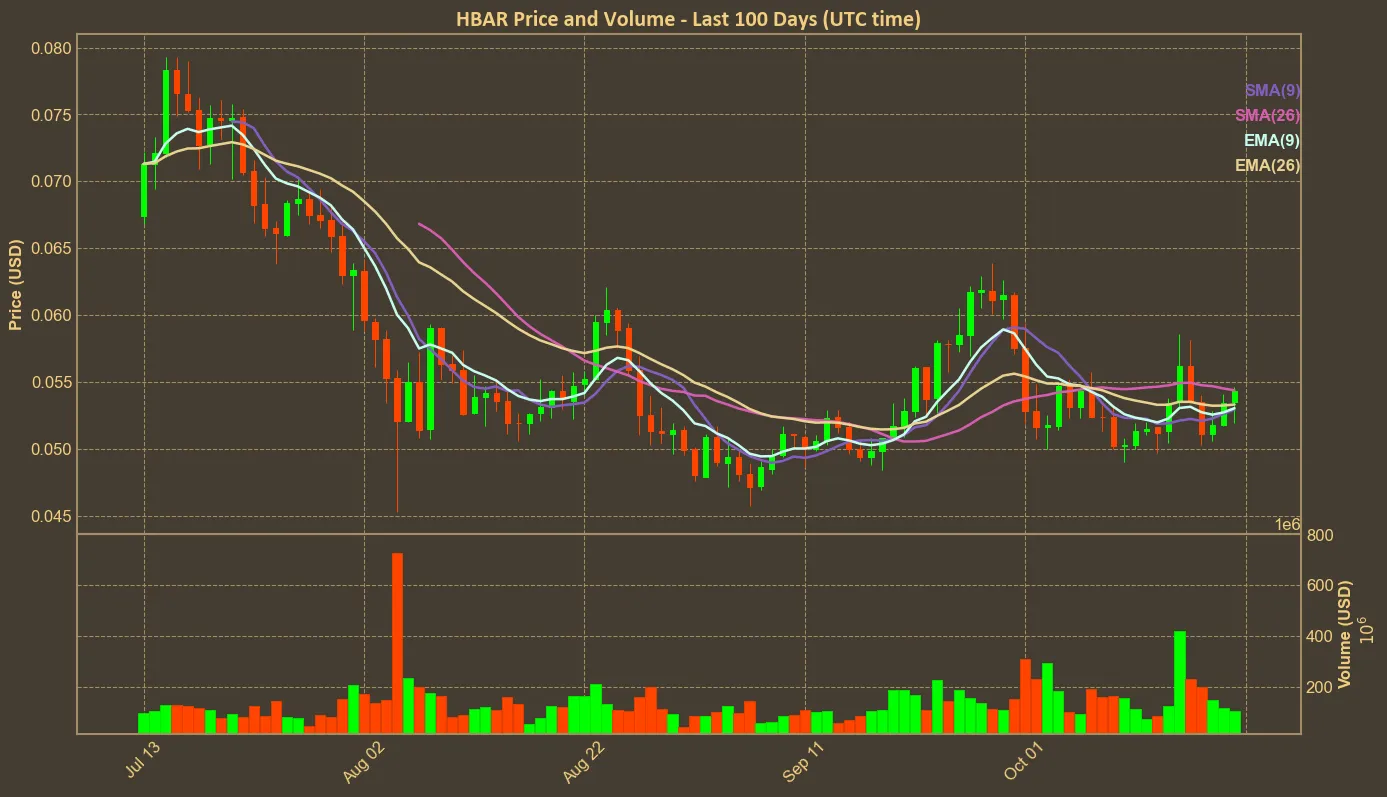
Task: Click the 400 volume tick label
Action: [x=1320, y=637]
